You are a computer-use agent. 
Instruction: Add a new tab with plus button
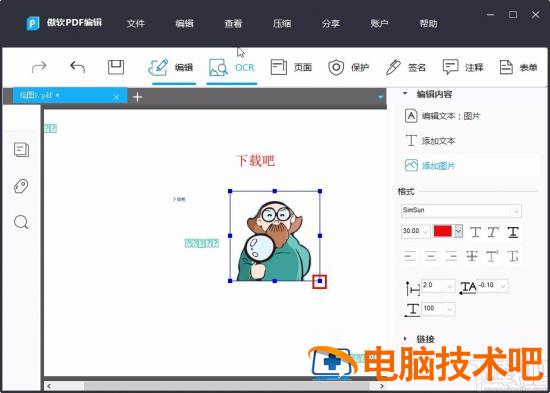(138, 97)
